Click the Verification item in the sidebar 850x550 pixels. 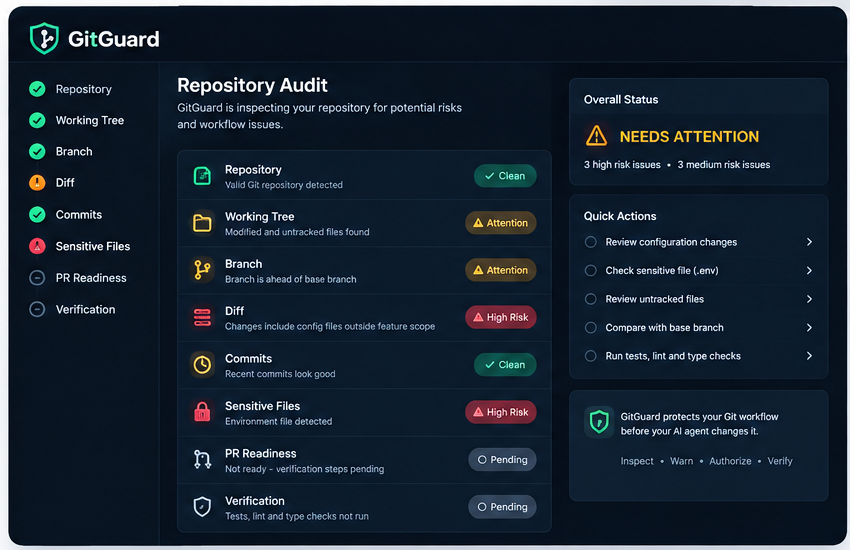coord(86,309)
